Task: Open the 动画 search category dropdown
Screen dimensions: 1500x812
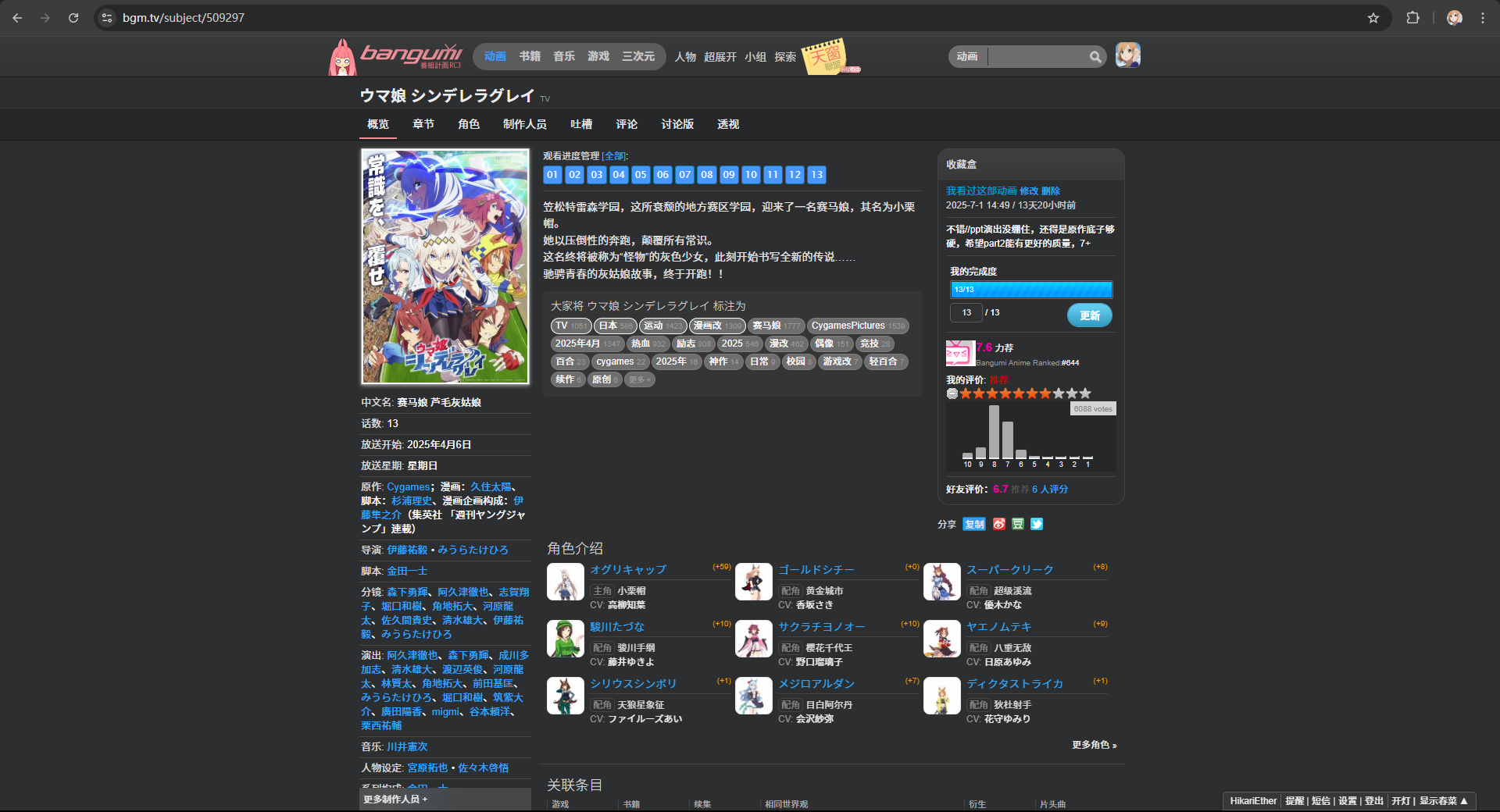Action: pos(967,56)
